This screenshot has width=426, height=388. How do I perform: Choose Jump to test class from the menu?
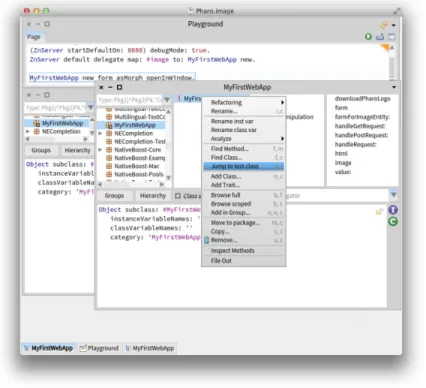[x=244, y=166]
